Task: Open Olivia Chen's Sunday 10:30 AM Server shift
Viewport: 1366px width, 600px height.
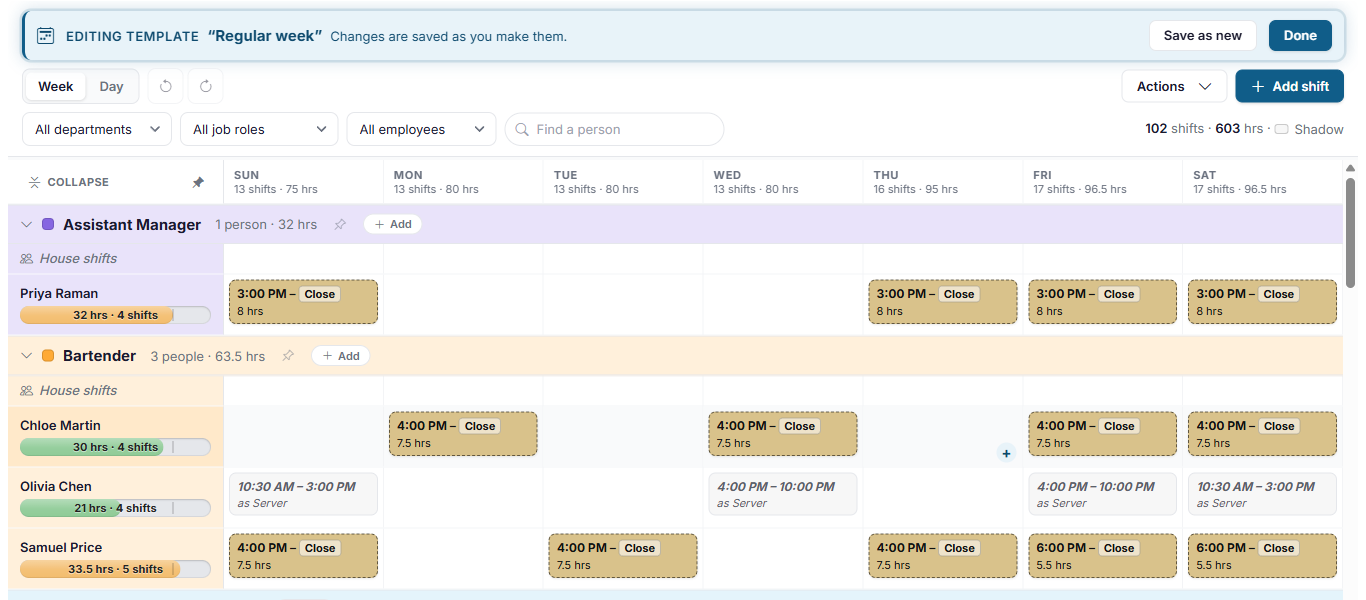Action: (303, 494)
